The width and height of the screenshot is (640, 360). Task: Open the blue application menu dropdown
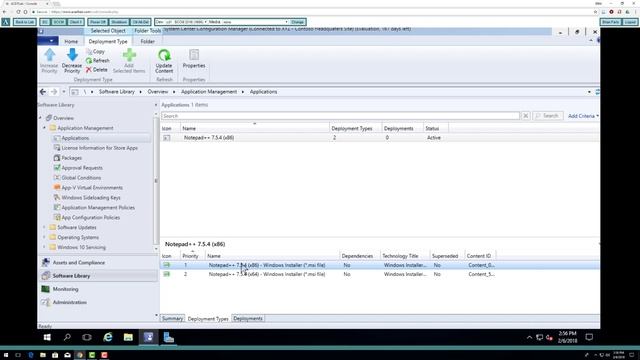[47, 41]
